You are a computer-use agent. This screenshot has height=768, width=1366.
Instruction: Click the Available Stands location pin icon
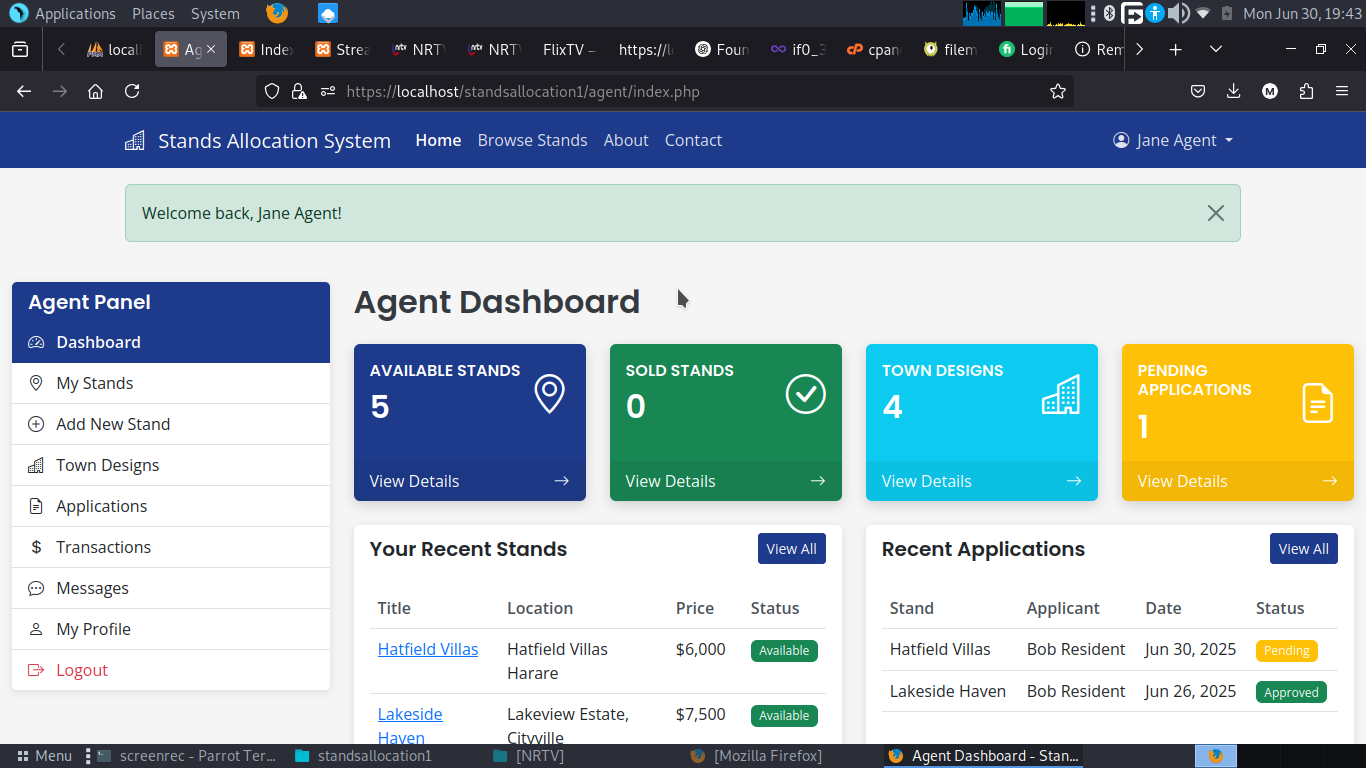(x=550, y=394)
